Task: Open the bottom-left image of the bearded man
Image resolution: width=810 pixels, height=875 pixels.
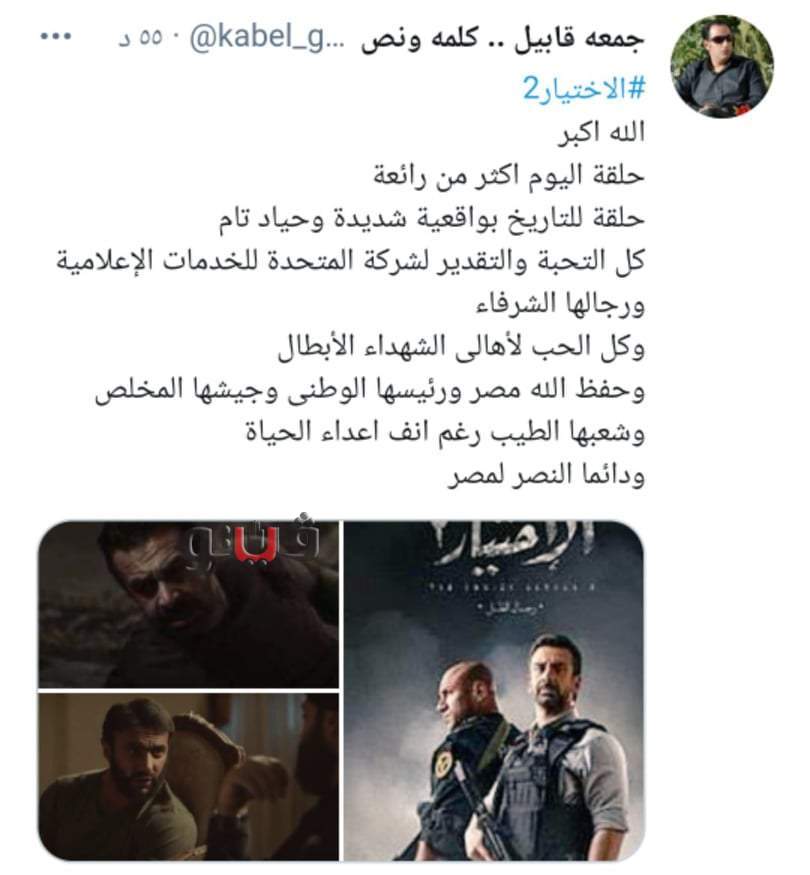Action: click(189, 777)
